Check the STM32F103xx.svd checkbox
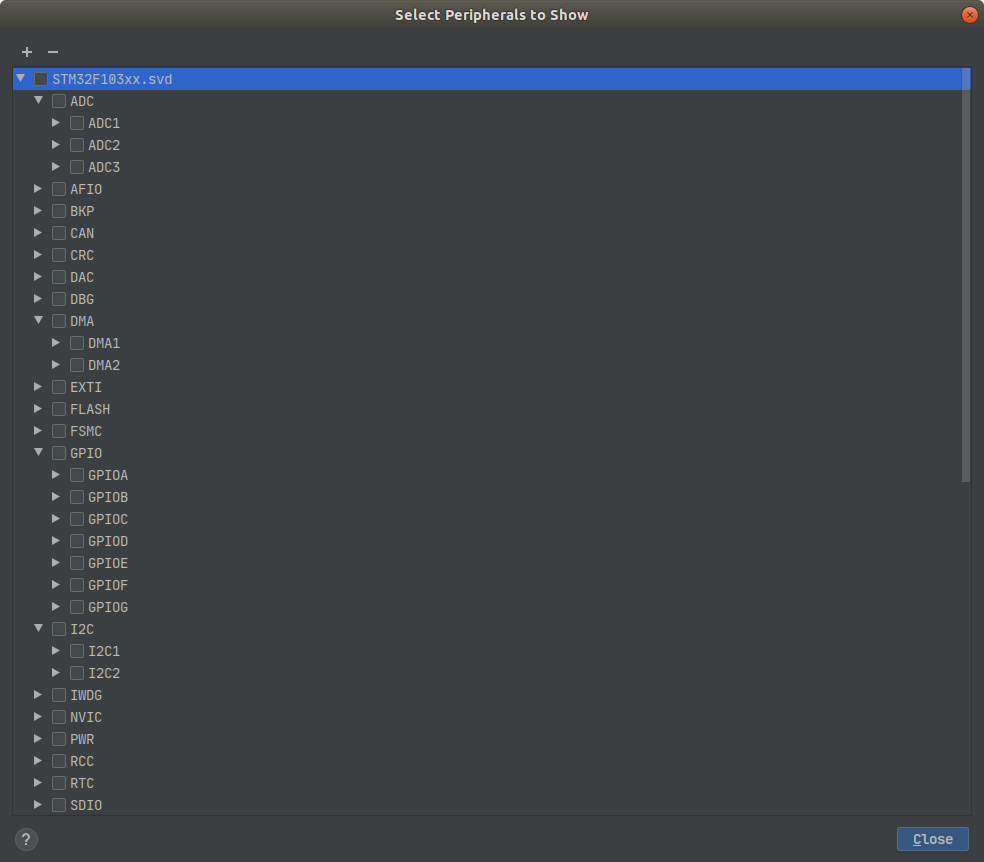 (x=41, y=79)
